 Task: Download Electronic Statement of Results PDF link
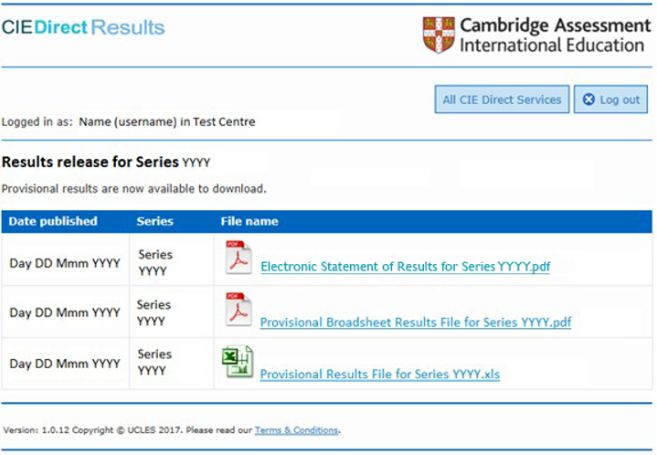point(405,267)
